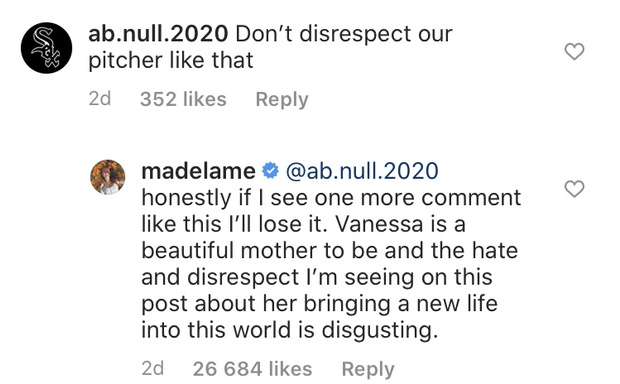The height and width of the screenshot is (384, 620).
Task: Click the "pitcher like that" text line
Action: click(x=171, y=61)
